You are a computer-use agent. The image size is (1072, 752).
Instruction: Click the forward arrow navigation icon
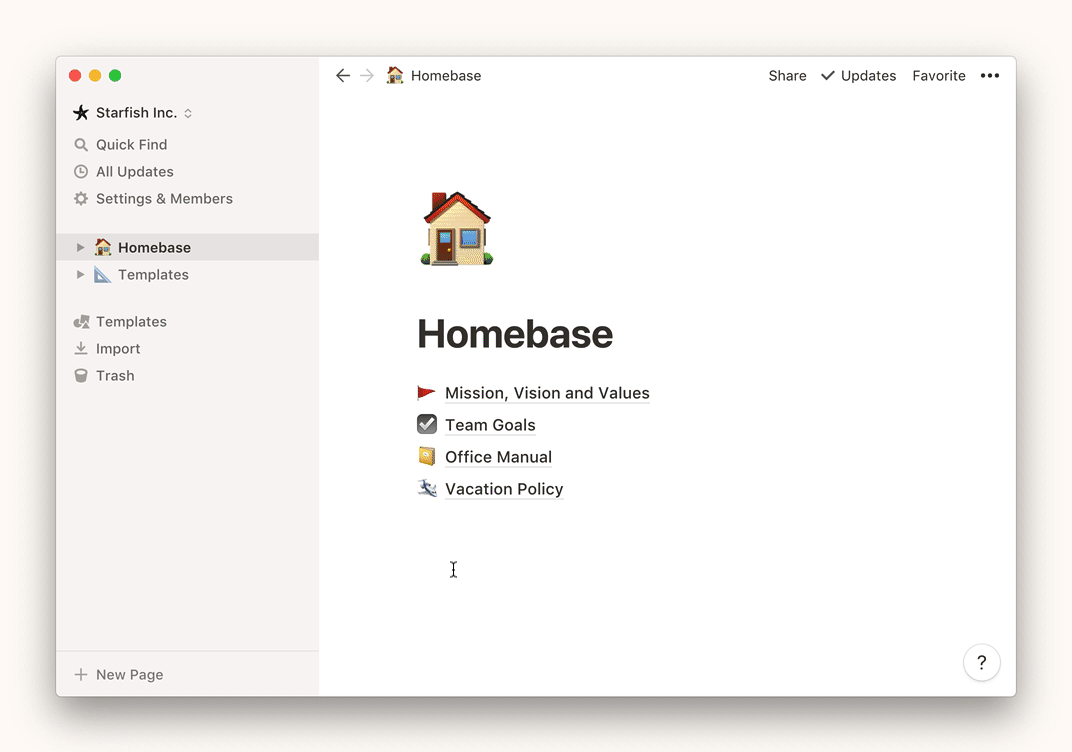click(367, 76)
